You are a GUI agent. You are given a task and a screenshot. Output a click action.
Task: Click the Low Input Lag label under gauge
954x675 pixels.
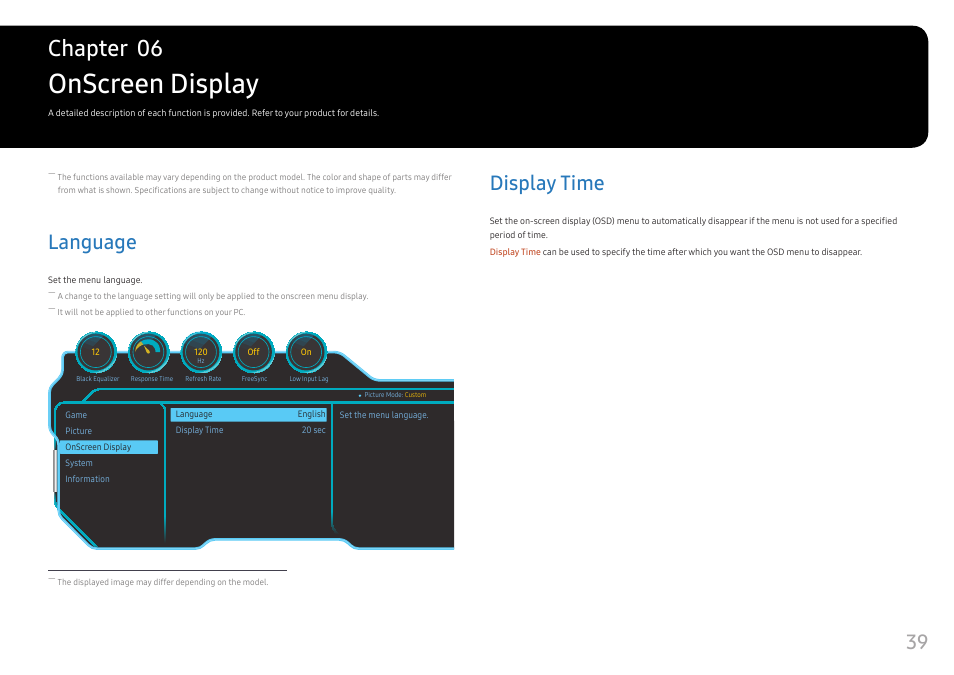(308, 379)
